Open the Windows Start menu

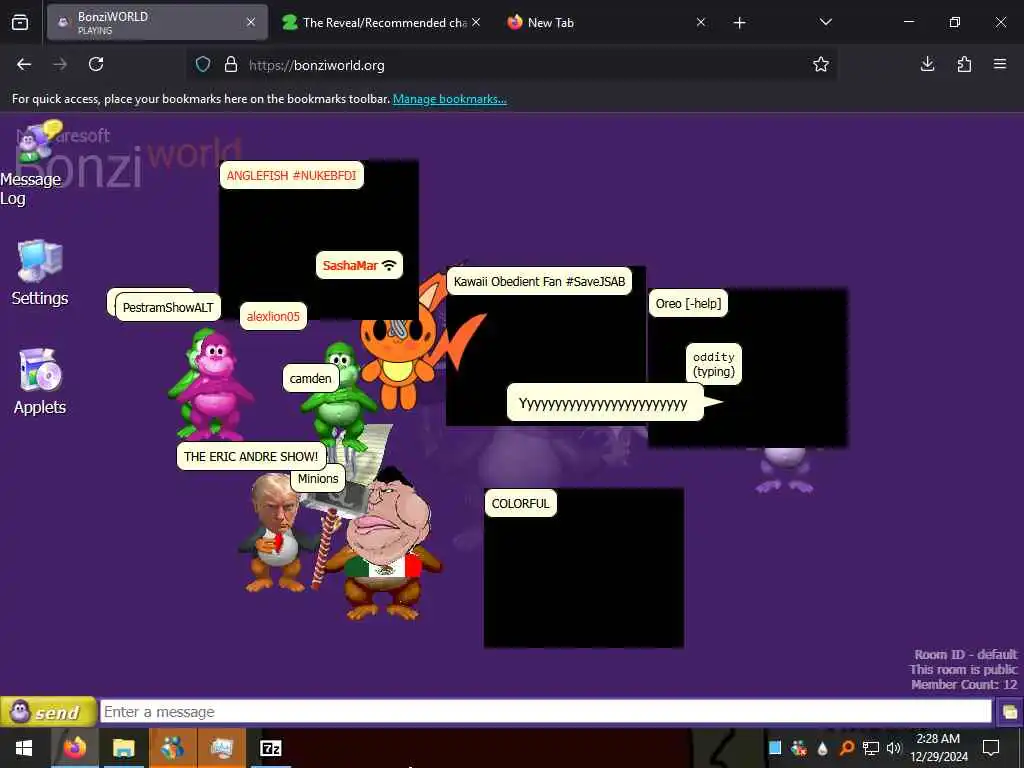point(24,748)
